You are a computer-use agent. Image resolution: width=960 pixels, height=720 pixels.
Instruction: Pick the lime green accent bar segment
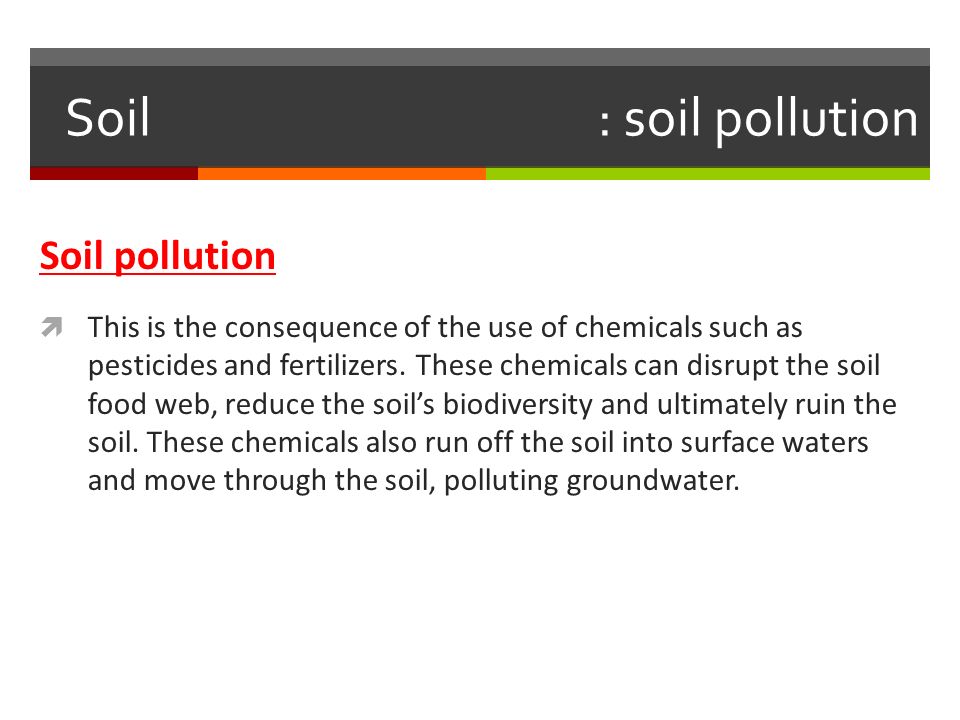tap(708, 174)
